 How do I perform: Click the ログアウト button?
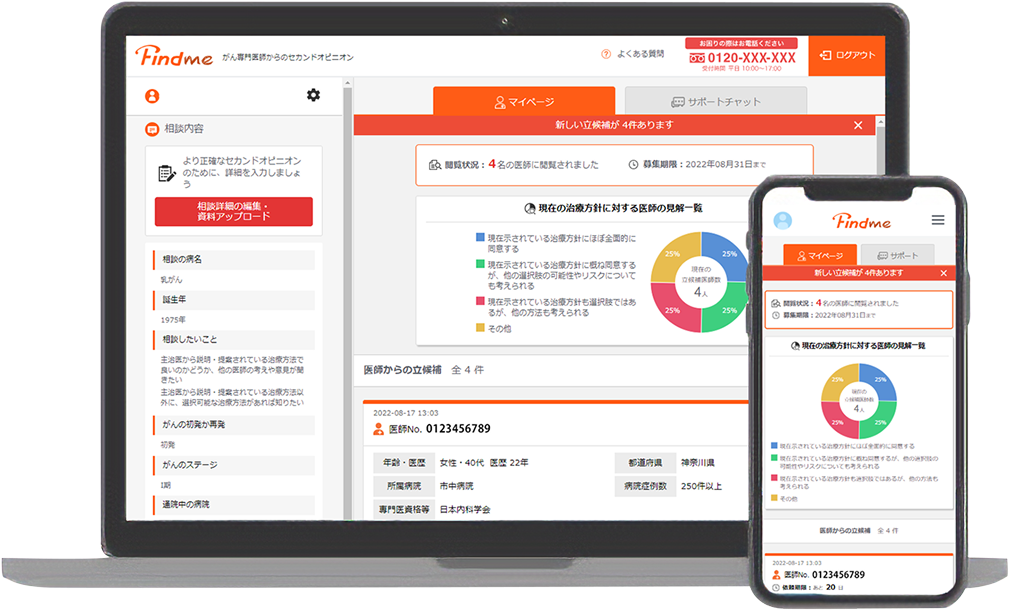pyautogui.click(x=847, y=55)
